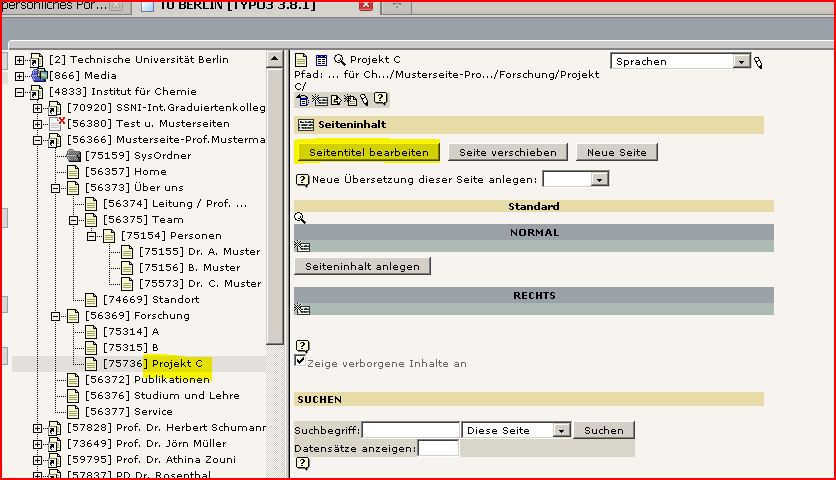The image size is (836, 480).
Task: Collapse the Über uns node
Action: pos(55,188)
